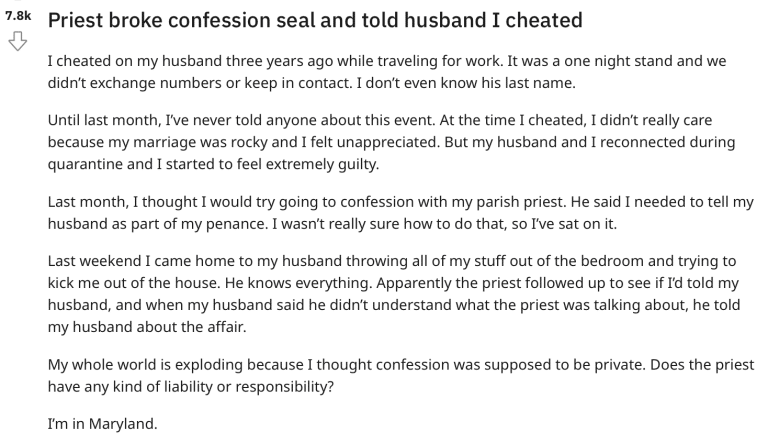The image size is (768, 443).
Task: Click the paragraph starting 'My whole world is exploding'
Action: [401, 375]
